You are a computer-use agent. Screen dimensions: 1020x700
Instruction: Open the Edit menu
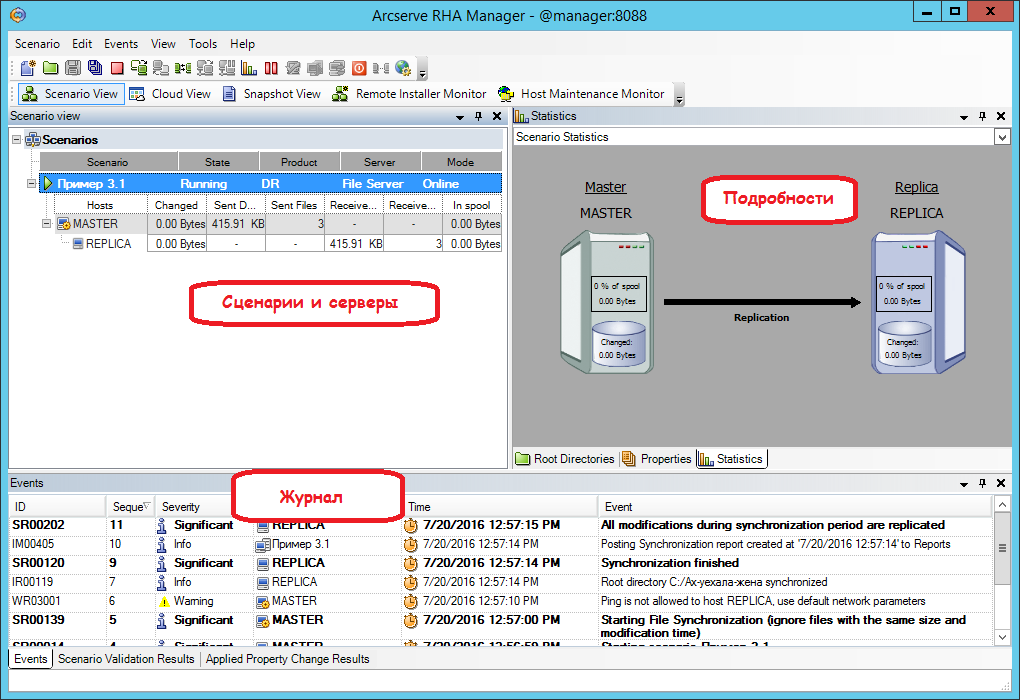[82, 44]
